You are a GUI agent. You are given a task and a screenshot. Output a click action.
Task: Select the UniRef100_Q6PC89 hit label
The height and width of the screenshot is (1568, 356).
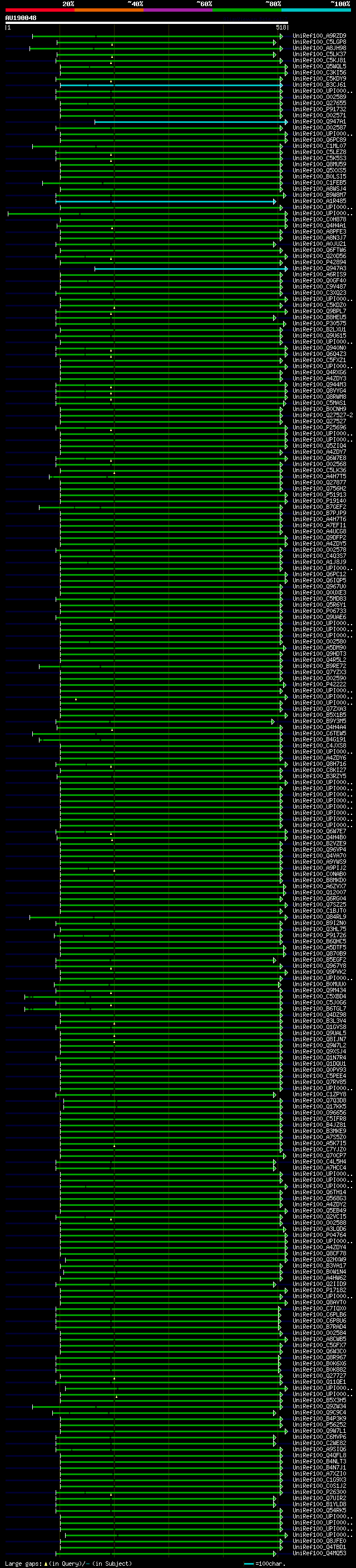tap(319, 140)
